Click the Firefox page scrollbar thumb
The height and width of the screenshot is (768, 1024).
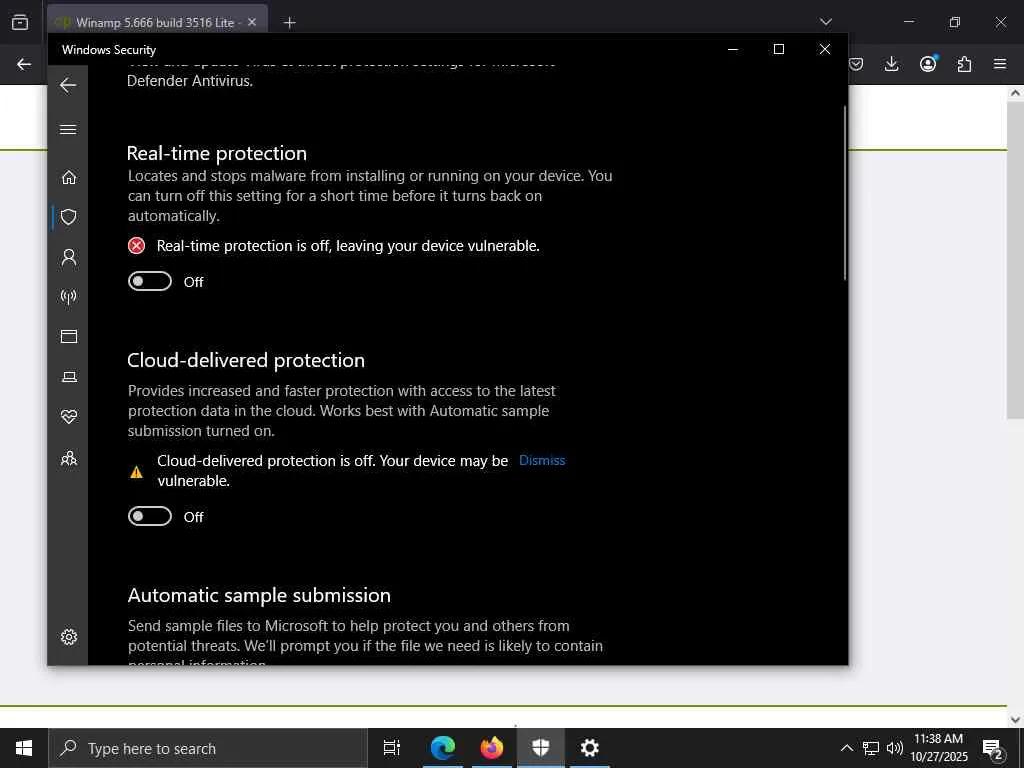1016,261
